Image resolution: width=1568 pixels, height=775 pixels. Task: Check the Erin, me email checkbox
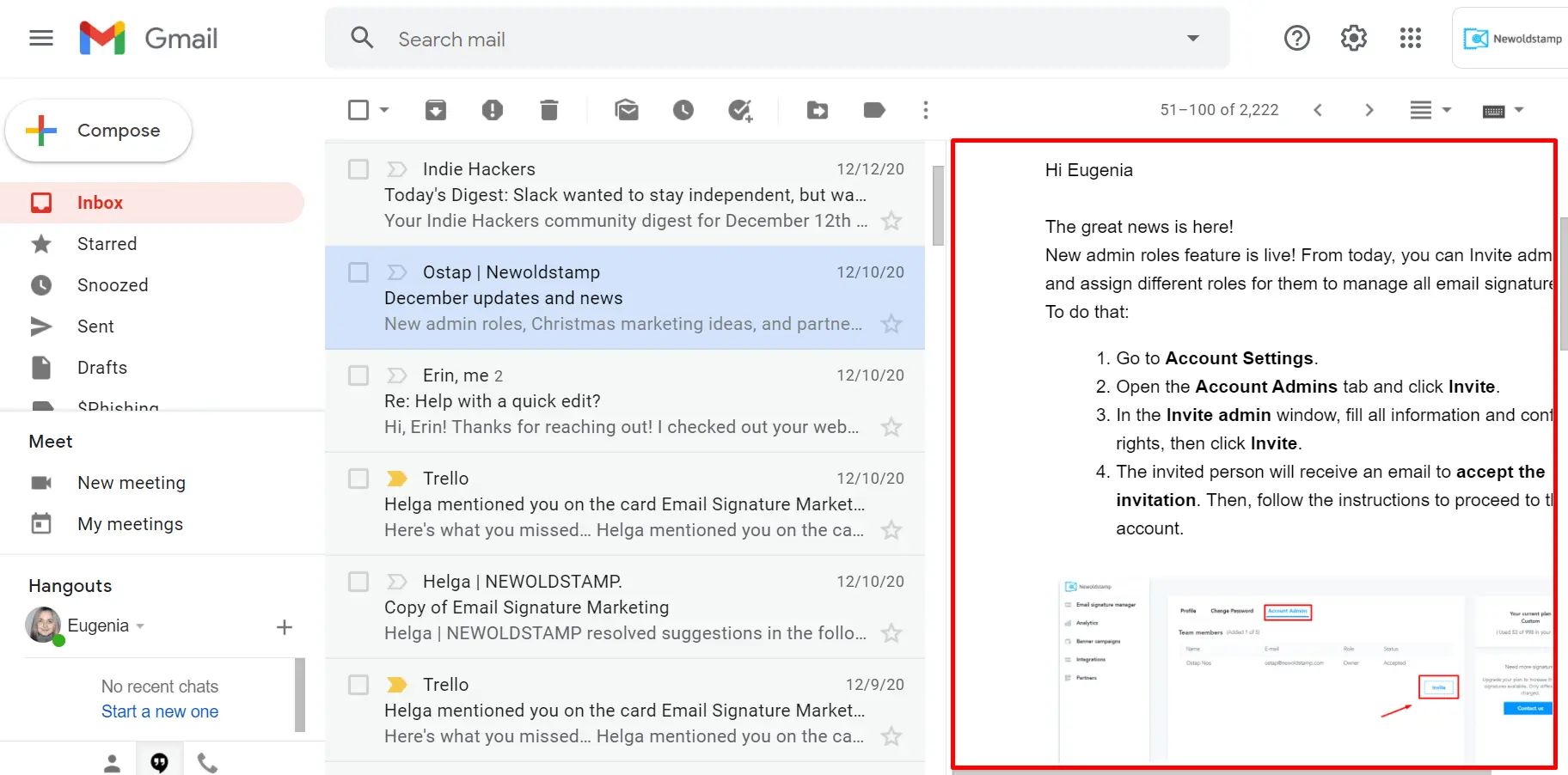(358, 375)
